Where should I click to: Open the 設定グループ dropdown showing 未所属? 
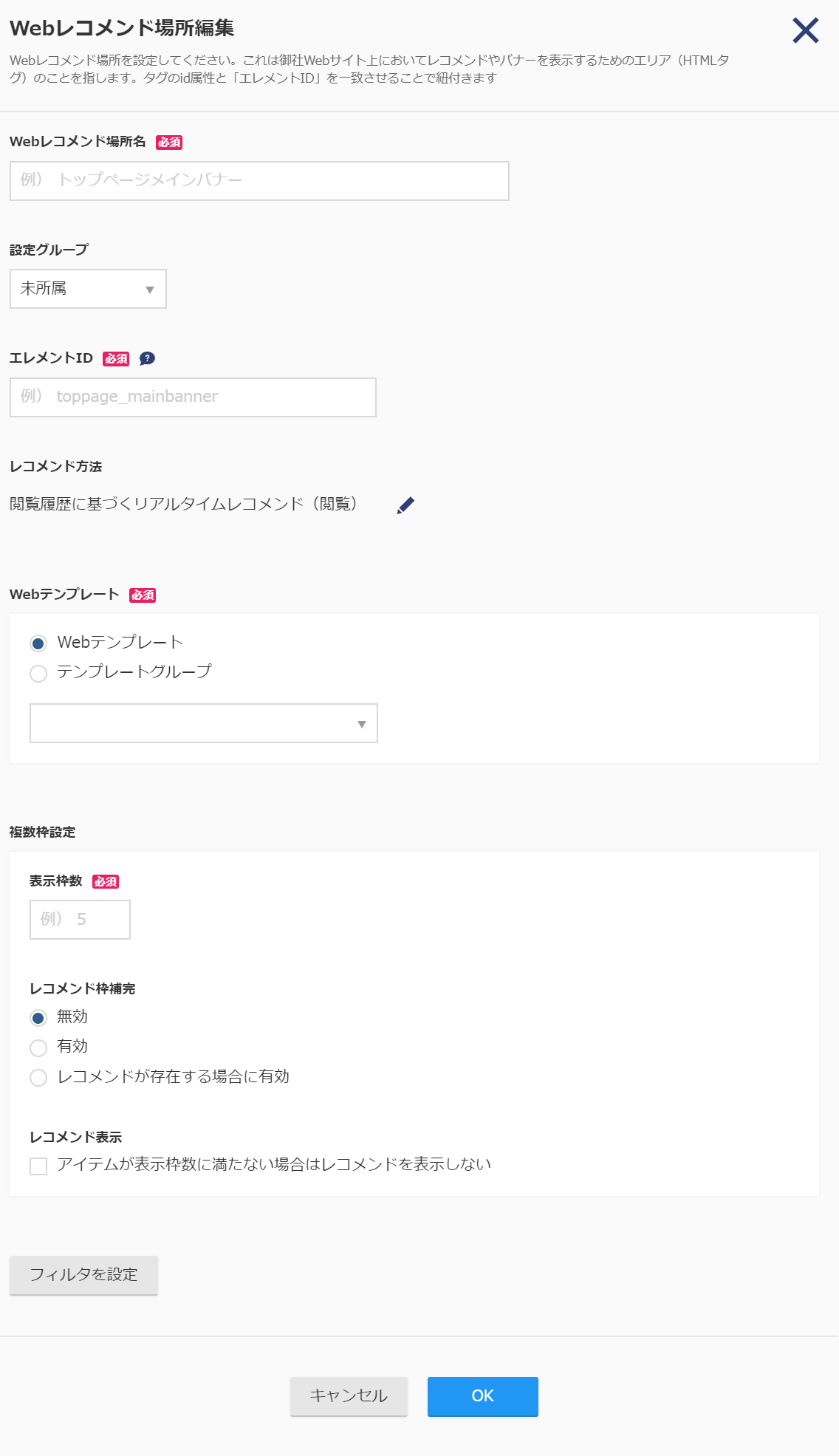88,289
